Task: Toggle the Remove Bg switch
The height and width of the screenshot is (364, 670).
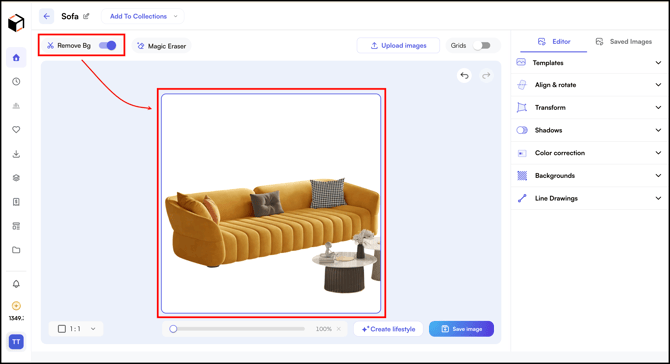Action: [x=107, y=45]
